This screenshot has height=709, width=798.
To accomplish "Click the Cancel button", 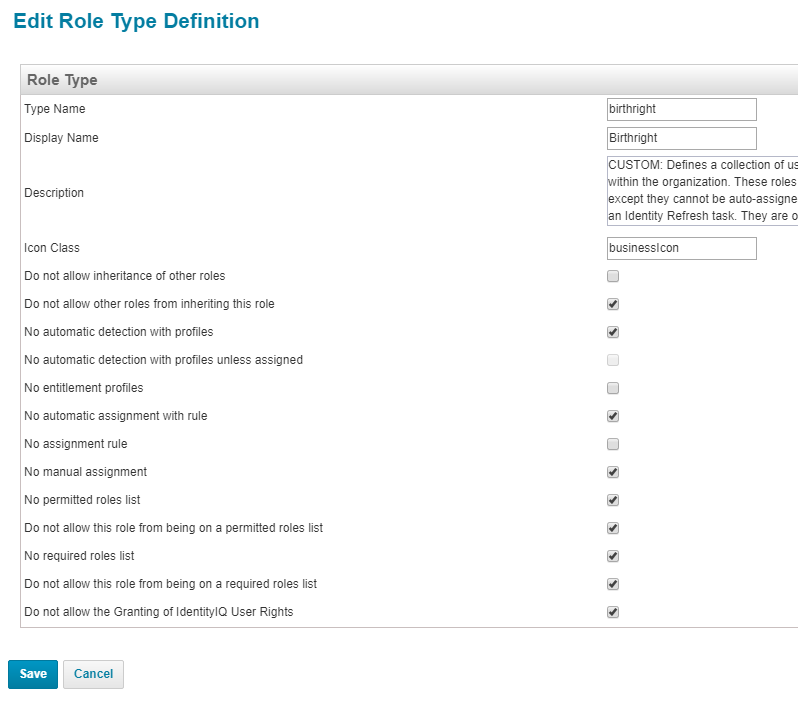I will (x=93, y=674).
